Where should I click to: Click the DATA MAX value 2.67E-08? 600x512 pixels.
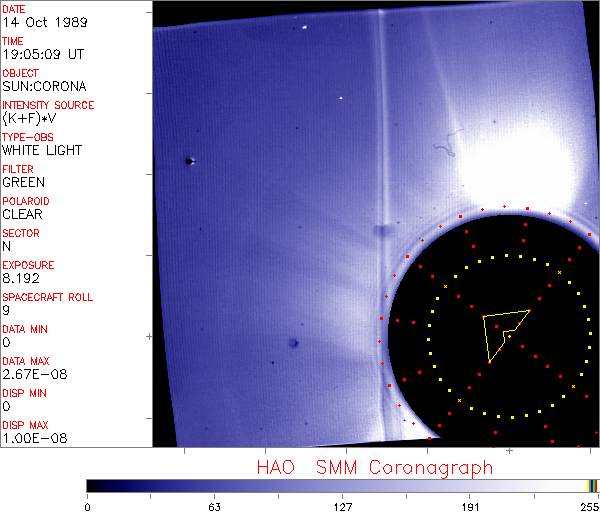pyautogui.click(x=30, y=374)
